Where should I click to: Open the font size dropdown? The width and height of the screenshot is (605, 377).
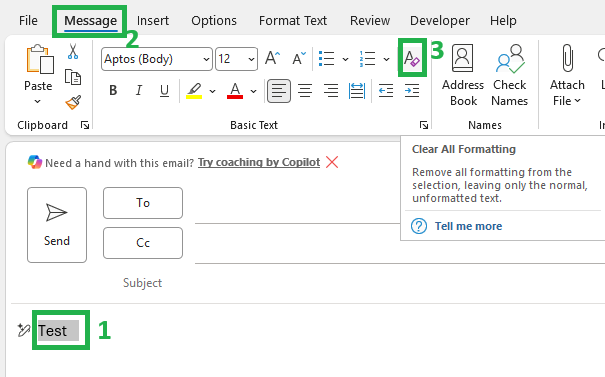click(251, 59)
